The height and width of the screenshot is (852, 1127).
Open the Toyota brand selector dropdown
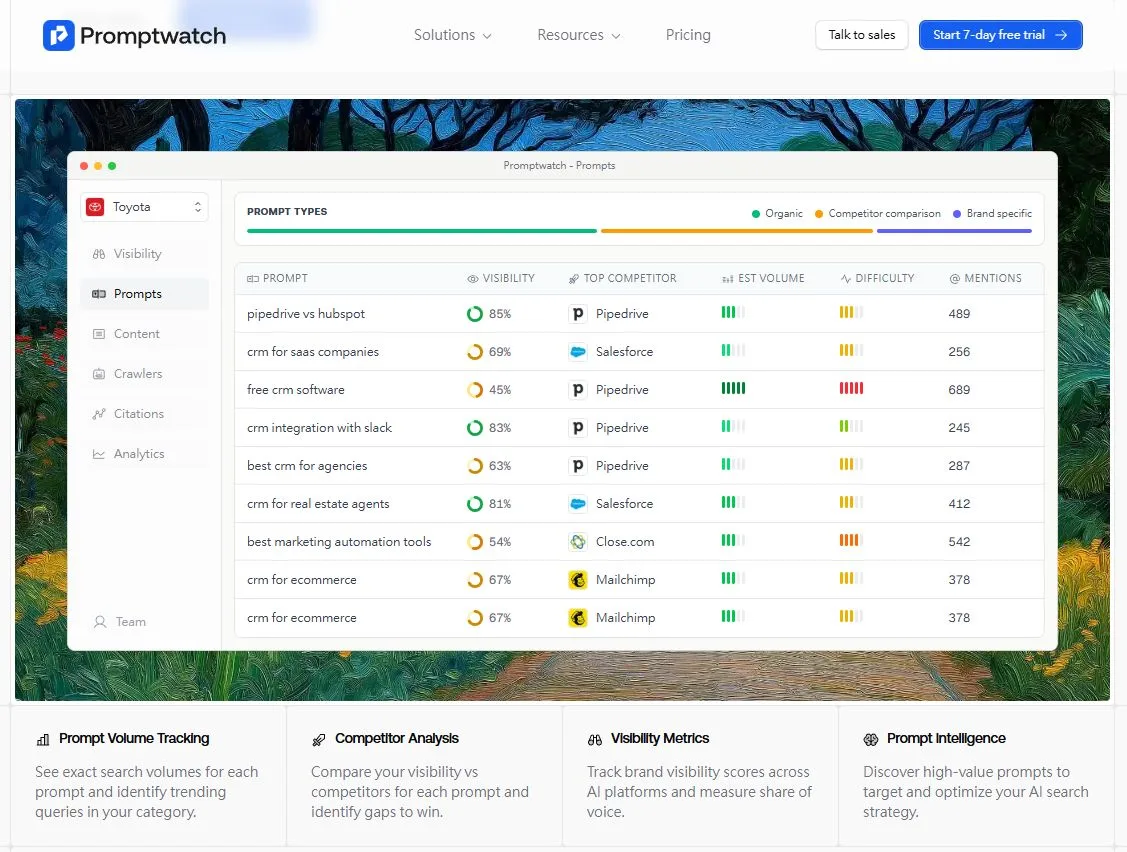point(145,207)
